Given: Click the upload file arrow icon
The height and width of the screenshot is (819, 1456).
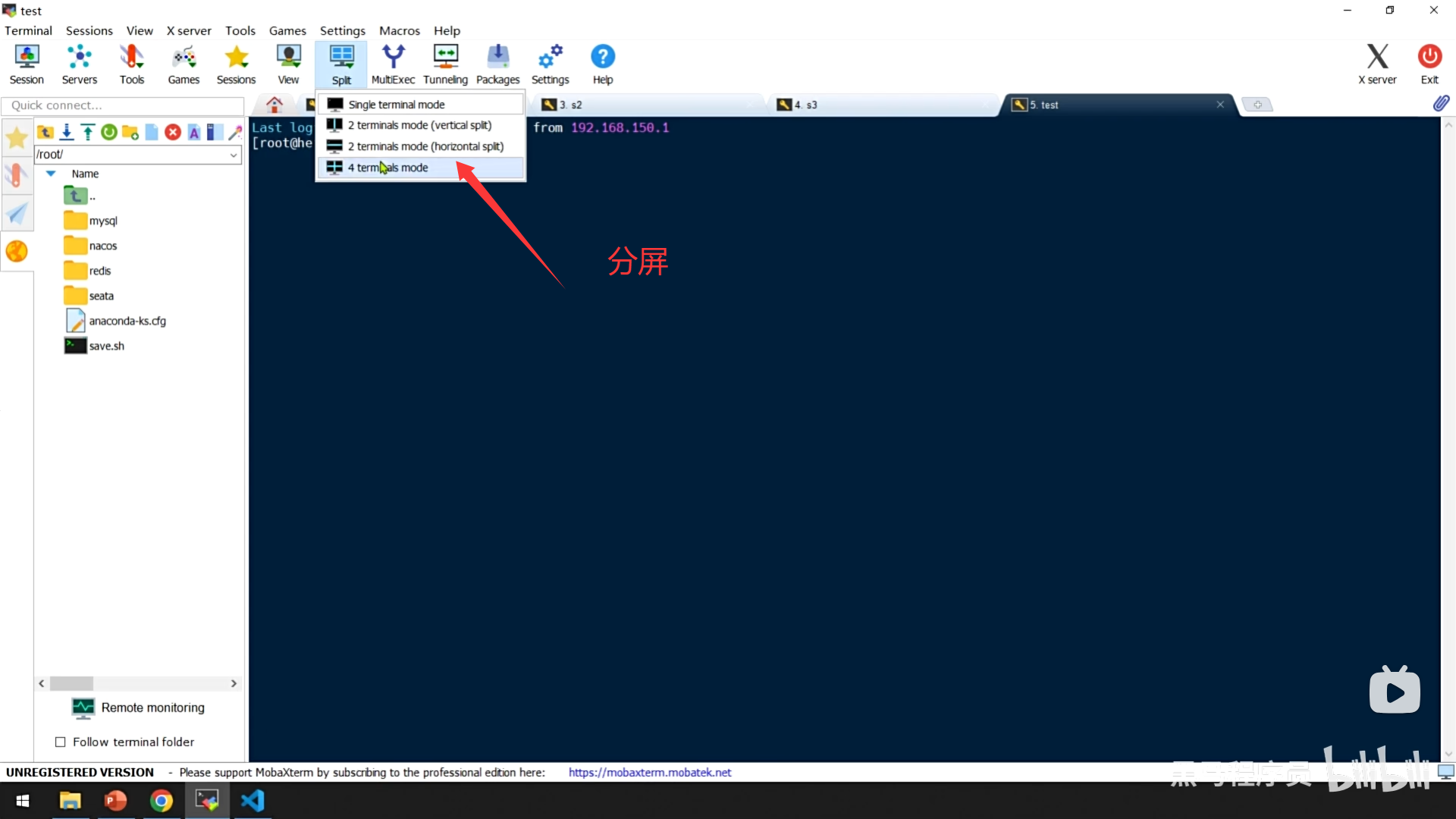Looking at the screenshot, I should 88,133.
